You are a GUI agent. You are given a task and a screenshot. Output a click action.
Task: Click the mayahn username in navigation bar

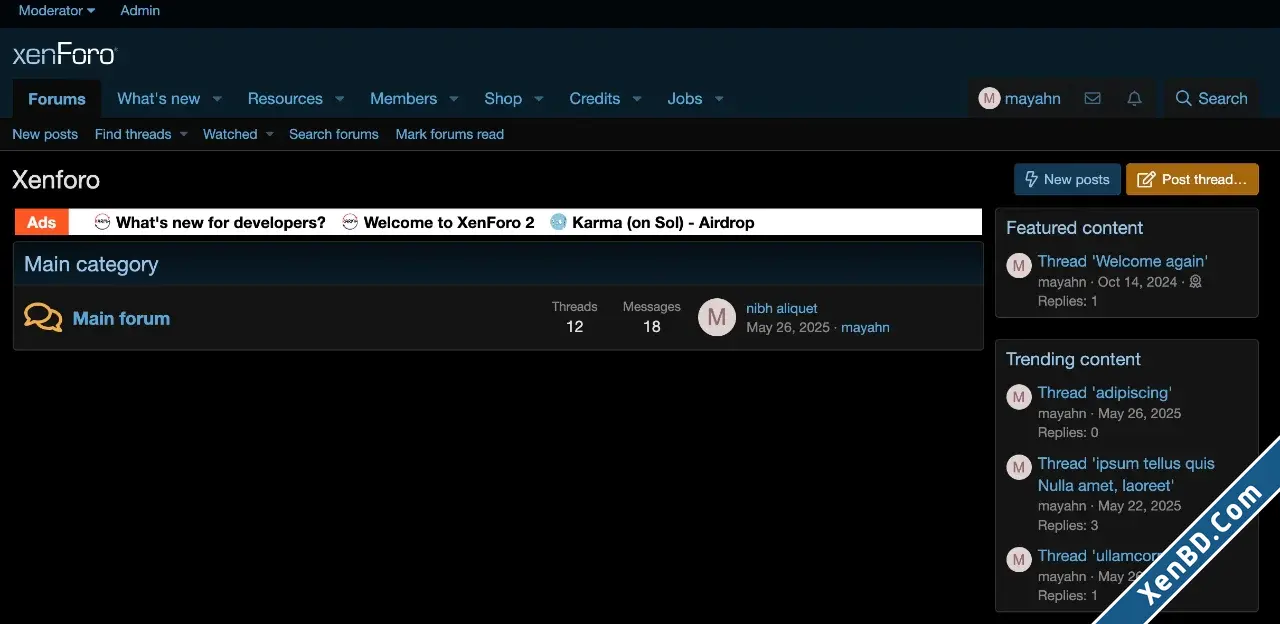coord(1033,98)
